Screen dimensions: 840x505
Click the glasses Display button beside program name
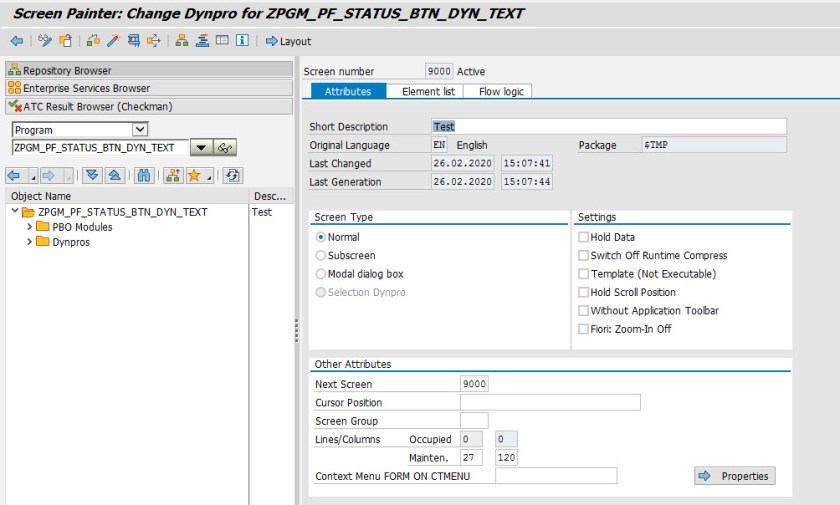pyautogui.click(x=226, y=148)
